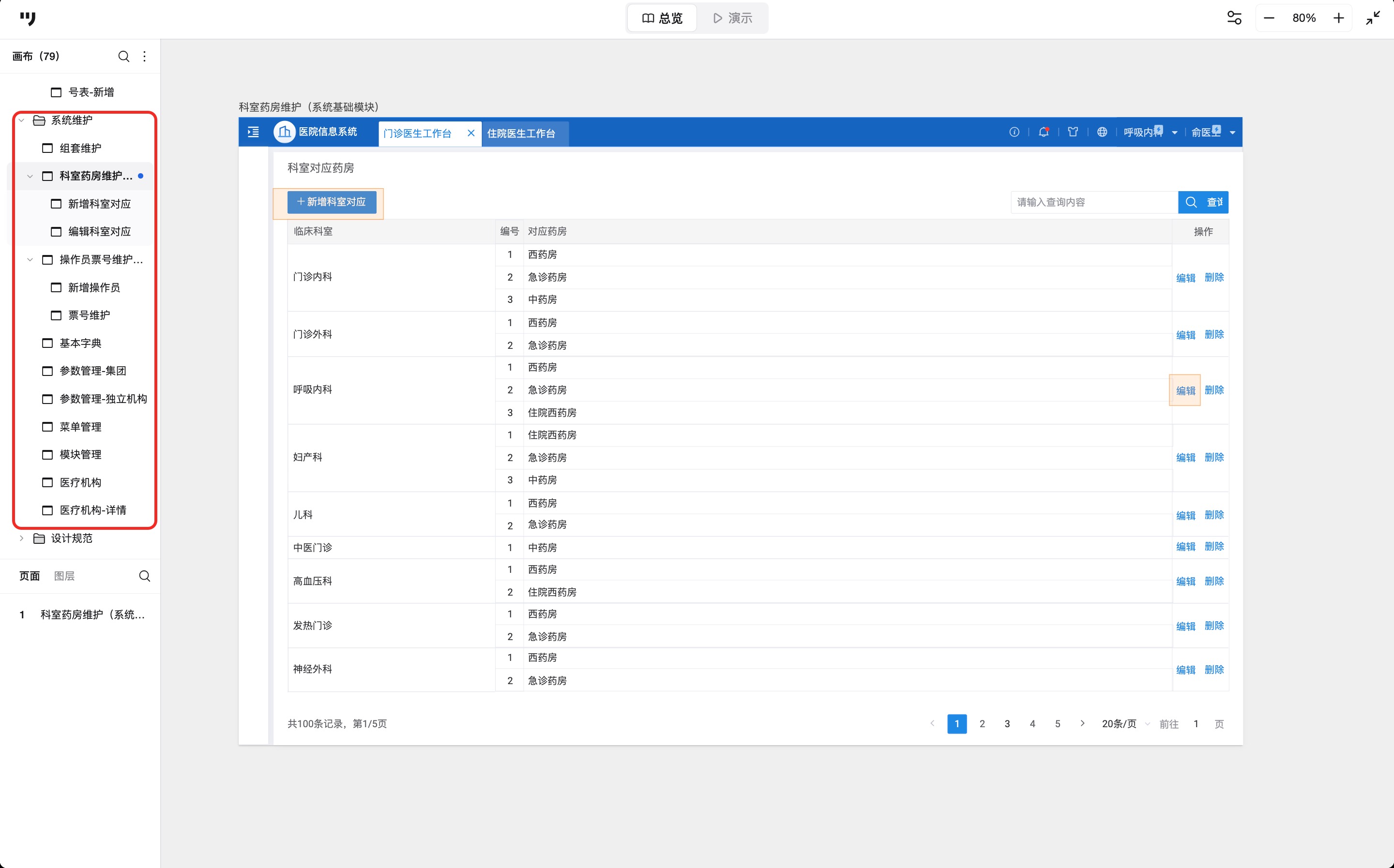Open the canvas list more-options menu
1394x868 pixels.
point(144,56)
